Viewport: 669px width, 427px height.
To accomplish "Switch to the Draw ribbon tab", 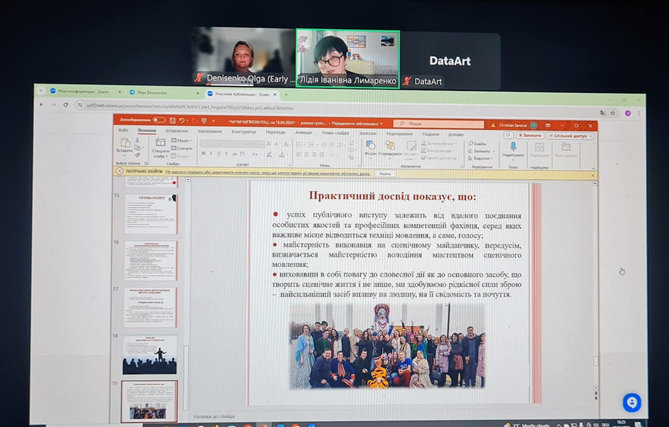I will (209, 131).
